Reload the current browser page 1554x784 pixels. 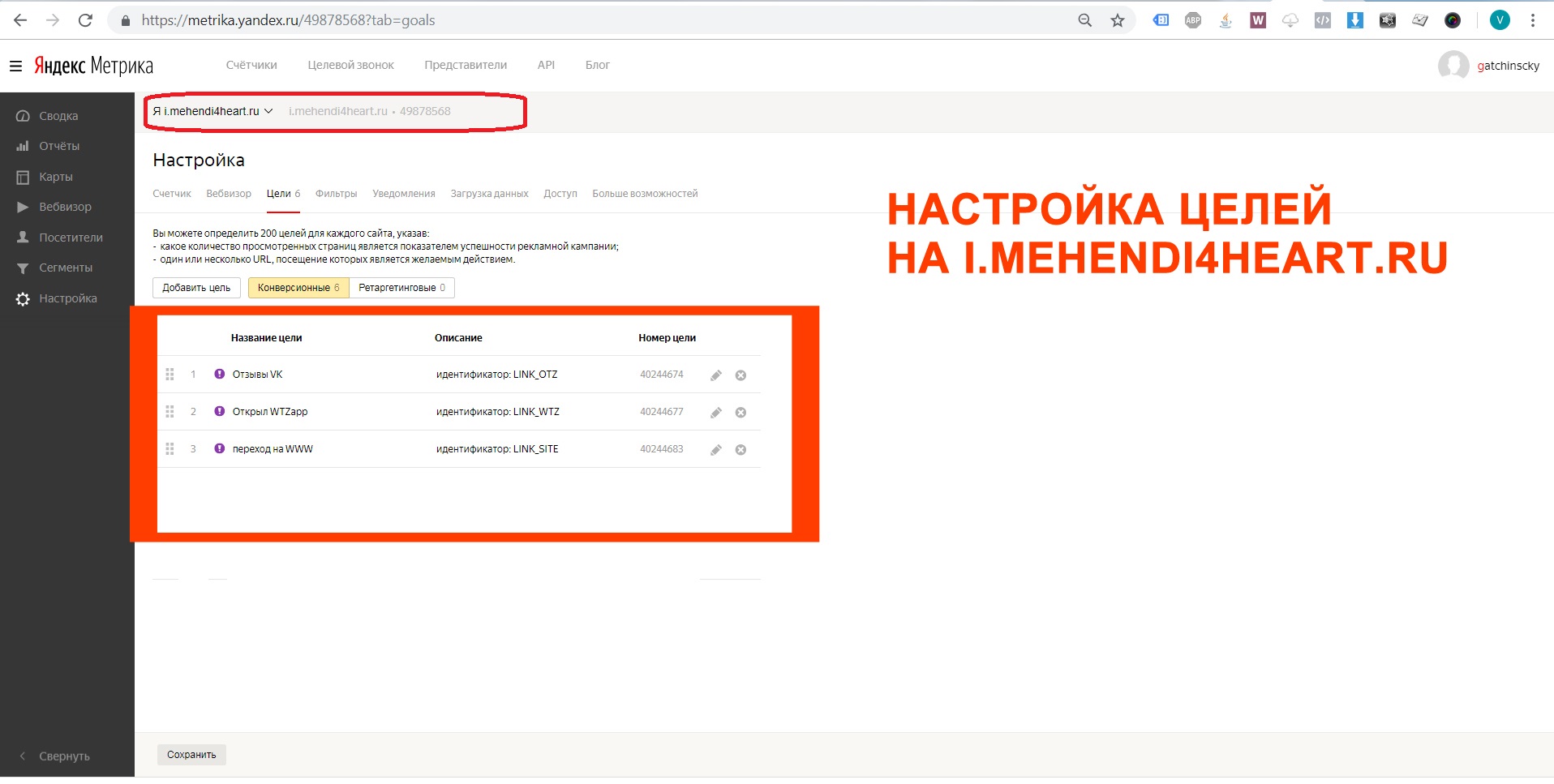point(85,20)
